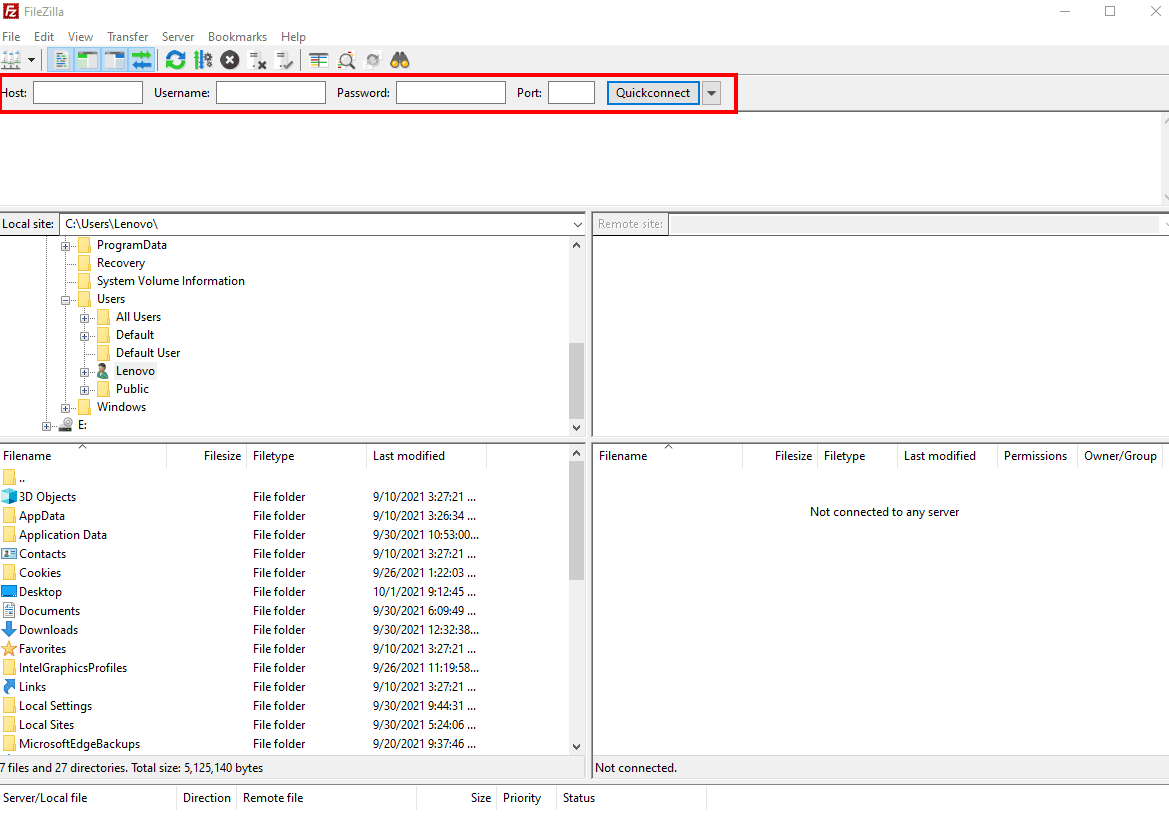This screenshot has width=1169, height=838.
Task: Click the local file list scroll down arrow
Action: point(576,746)
